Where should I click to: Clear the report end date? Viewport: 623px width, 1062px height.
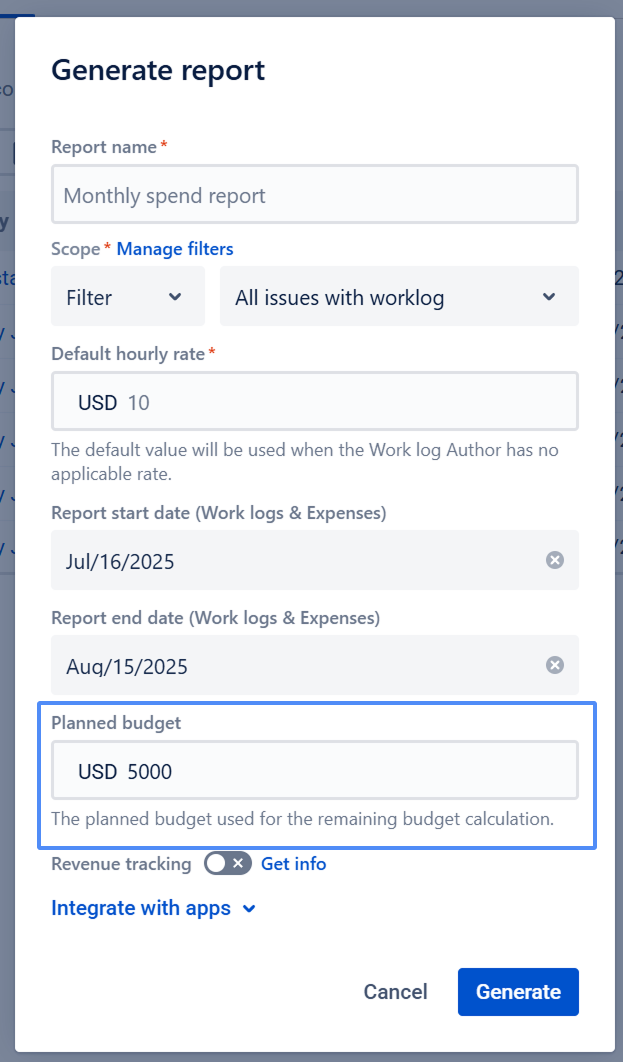click(x=555, y=666)
